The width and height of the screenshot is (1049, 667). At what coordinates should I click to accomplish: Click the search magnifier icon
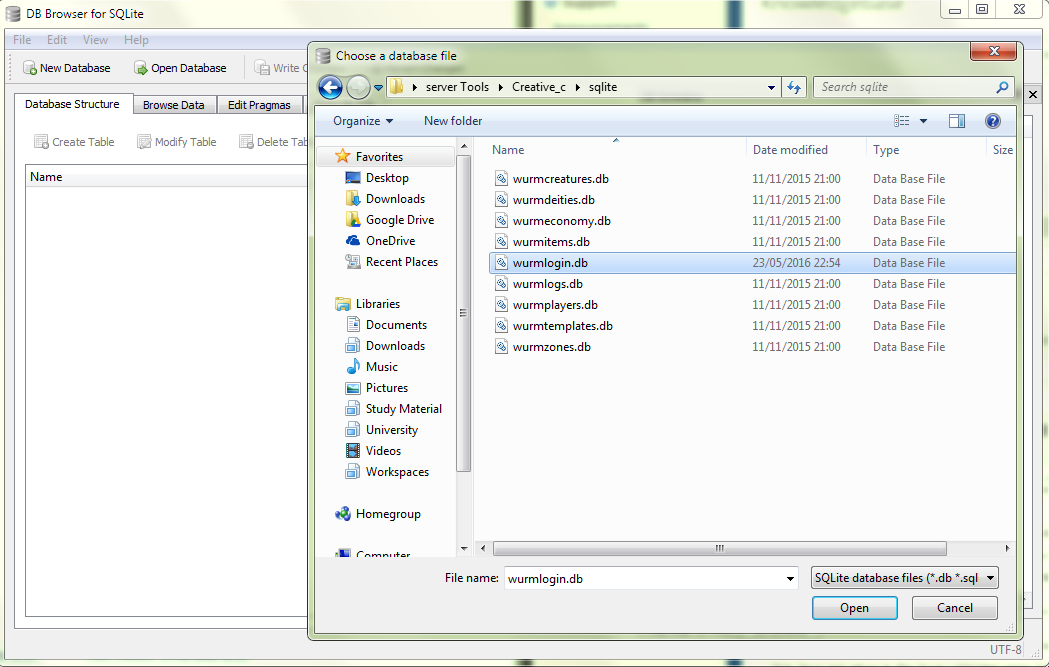1002,87
